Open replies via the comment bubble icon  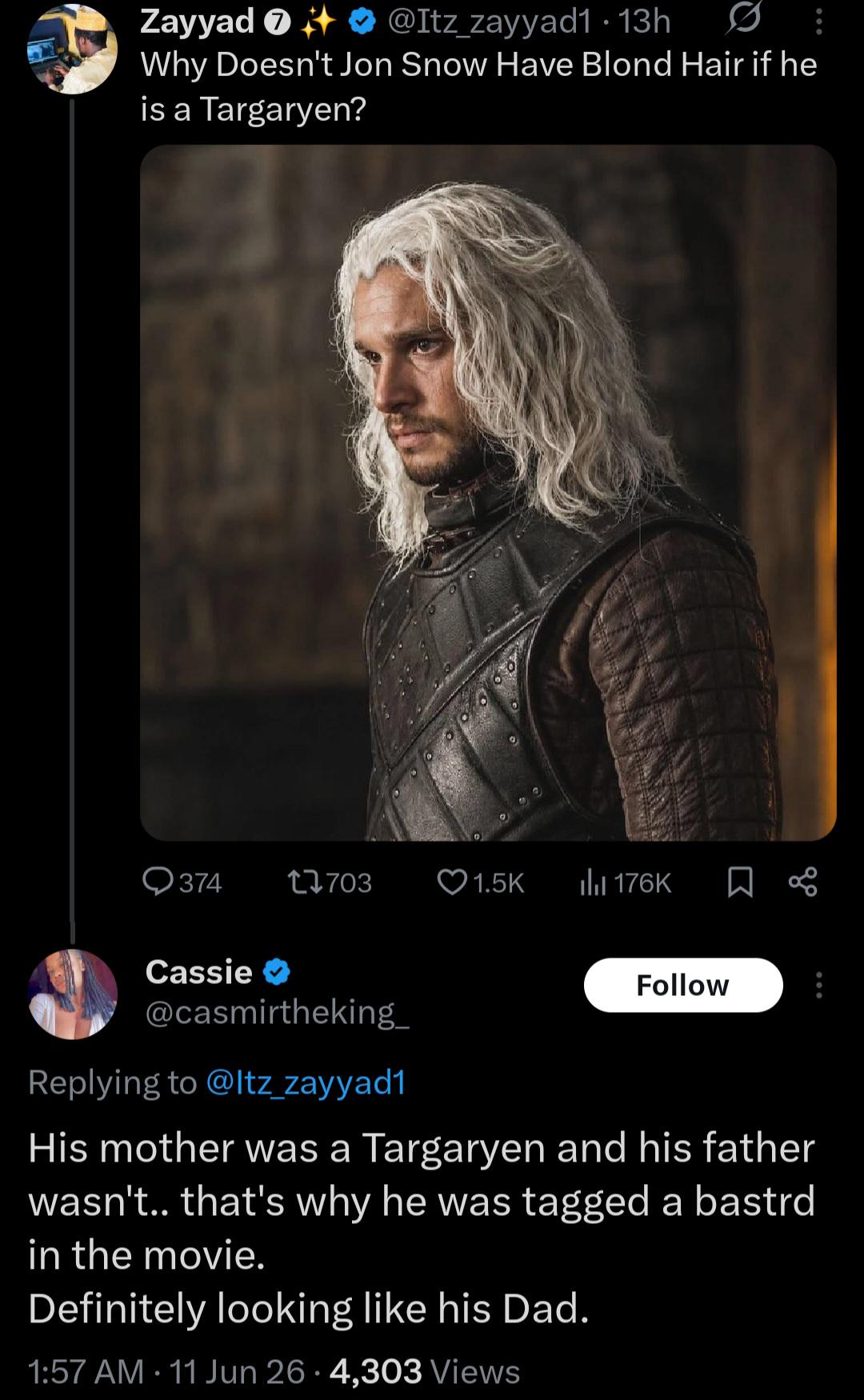click(159, 882)
